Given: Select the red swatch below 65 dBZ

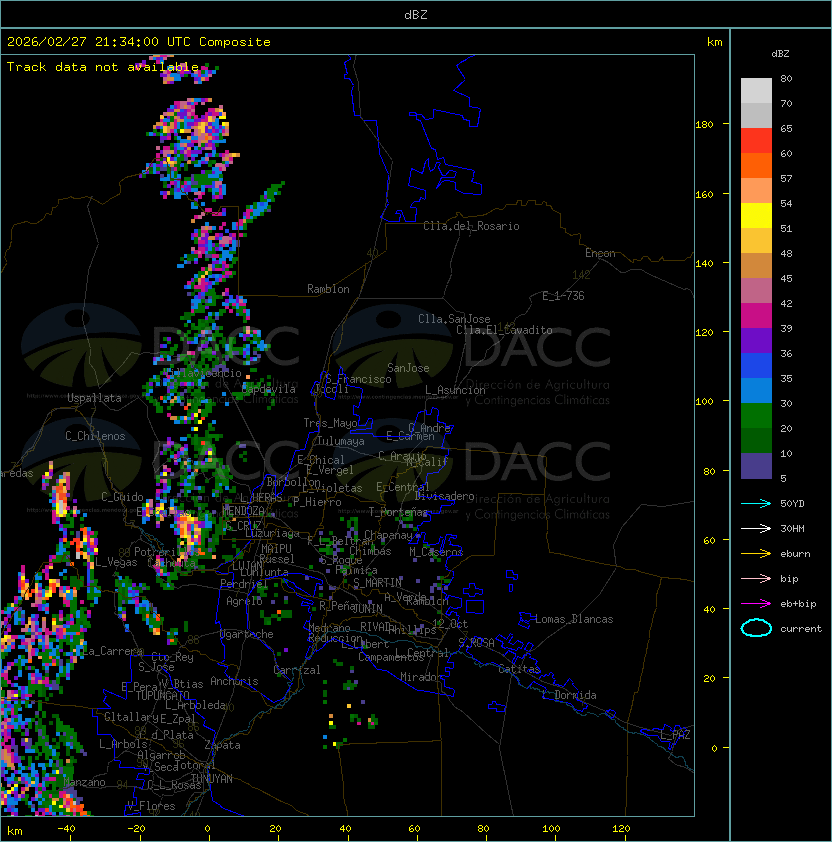Looking at the screenshot, I should 756,141.
